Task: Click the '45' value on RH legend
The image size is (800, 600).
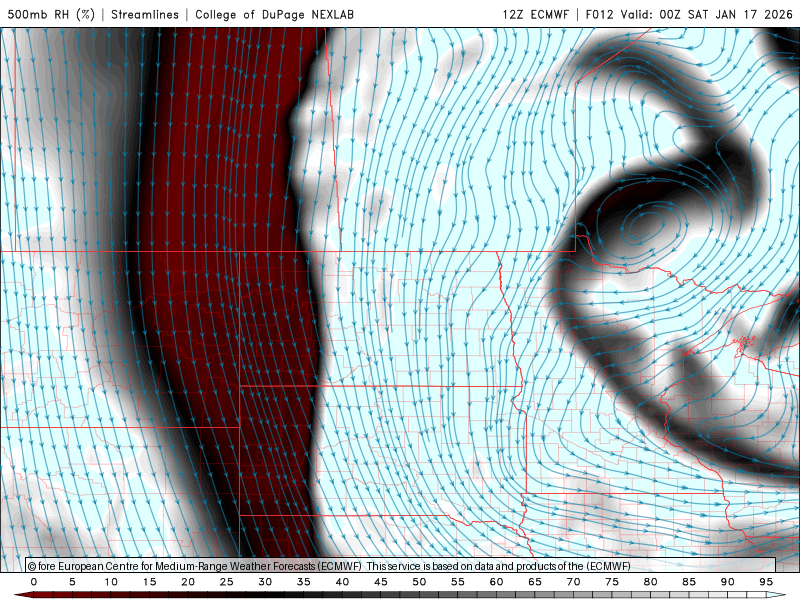Action: point(381,582)
